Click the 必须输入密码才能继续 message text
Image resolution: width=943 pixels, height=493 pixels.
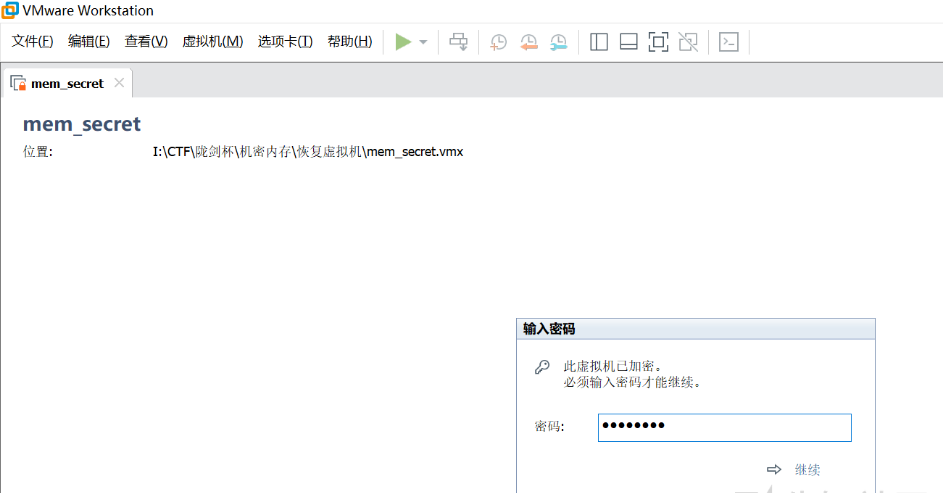click(x=633, y=382)
